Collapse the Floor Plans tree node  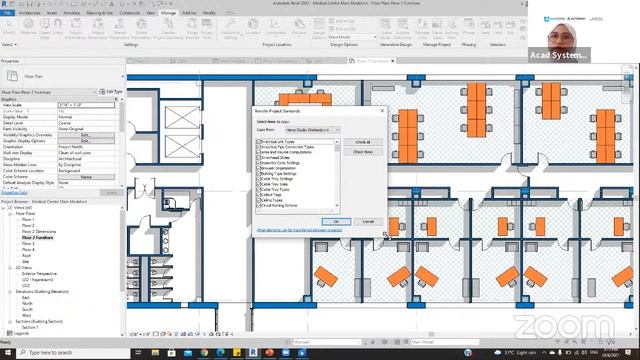pyautogui.click(x=10, y=214)
